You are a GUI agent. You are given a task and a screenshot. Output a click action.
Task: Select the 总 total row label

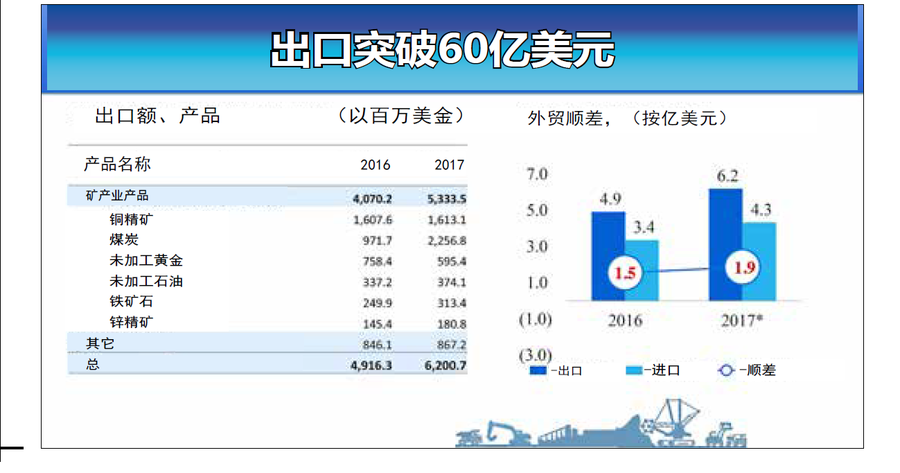coord(92,365)
